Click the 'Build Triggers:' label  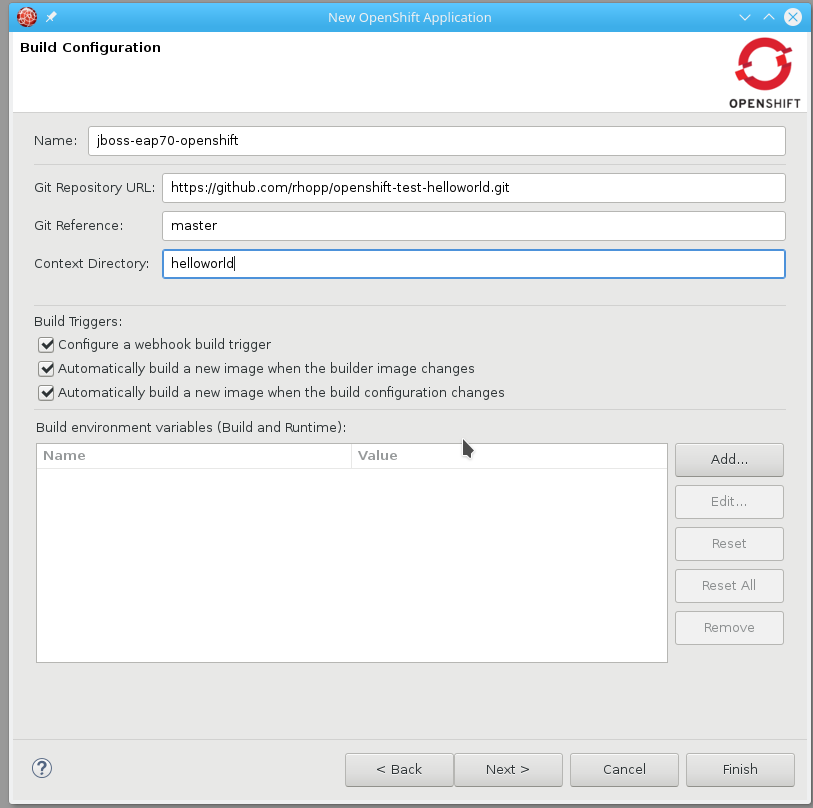pyautogui.click(x=78, y=322)
